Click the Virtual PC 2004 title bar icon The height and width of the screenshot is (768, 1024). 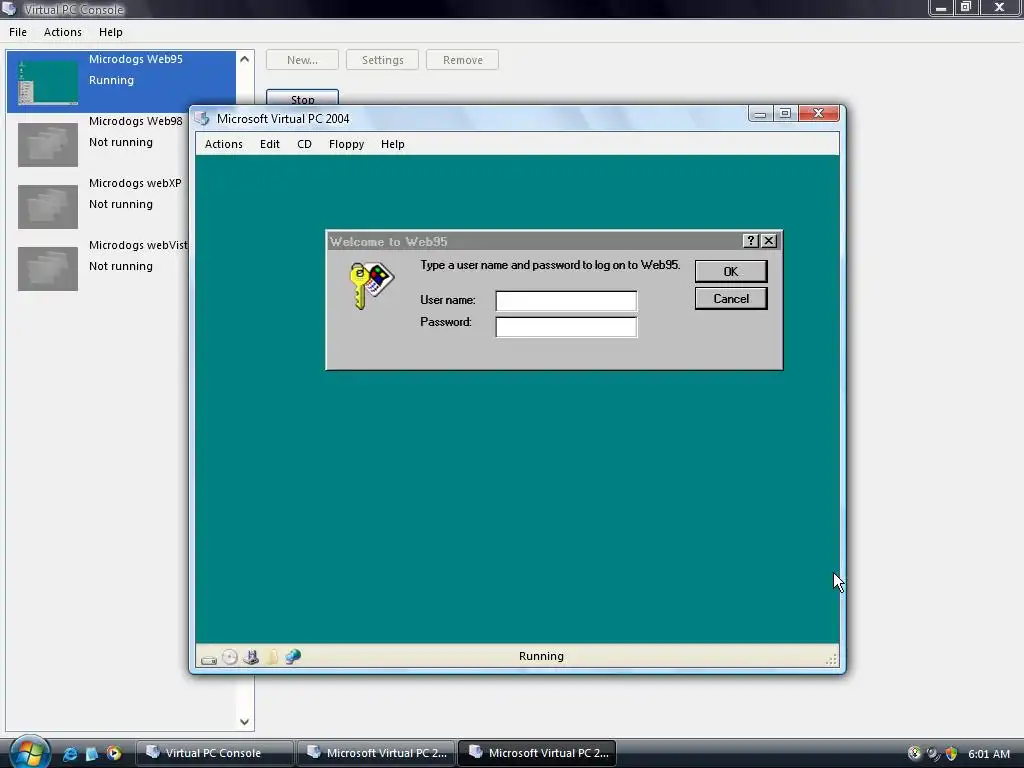point(202,118)
